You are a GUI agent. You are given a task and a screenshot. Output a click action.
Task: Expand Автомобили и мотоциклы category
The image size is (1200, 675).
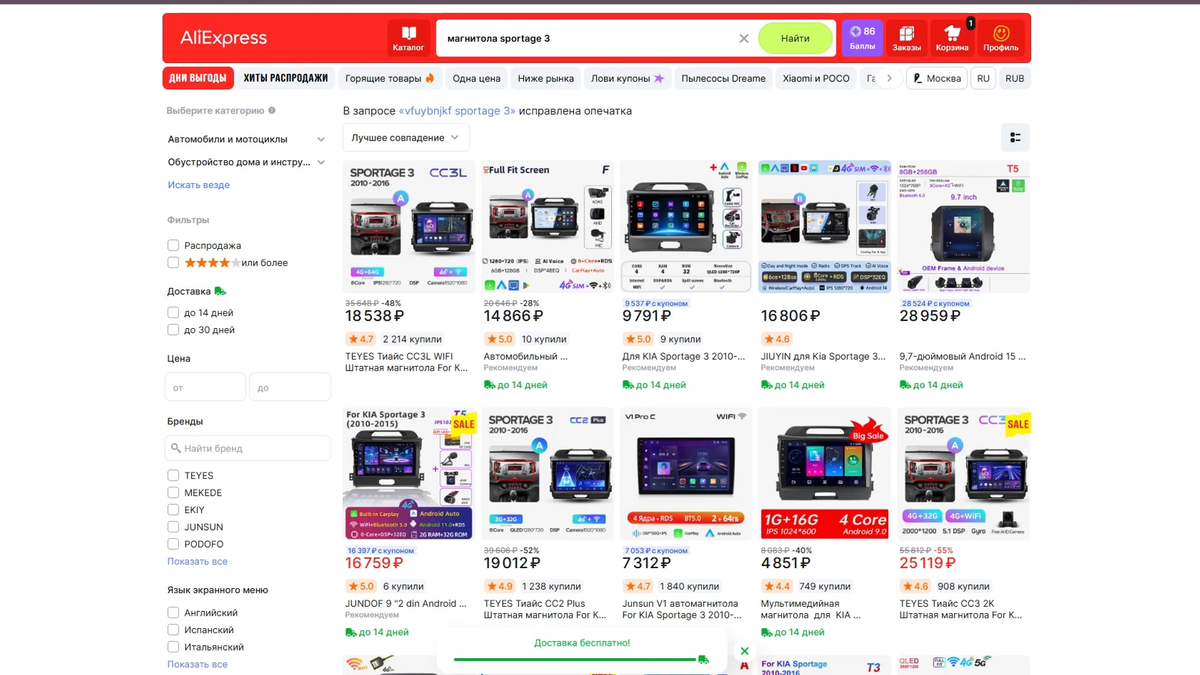[x=321, y=139]
